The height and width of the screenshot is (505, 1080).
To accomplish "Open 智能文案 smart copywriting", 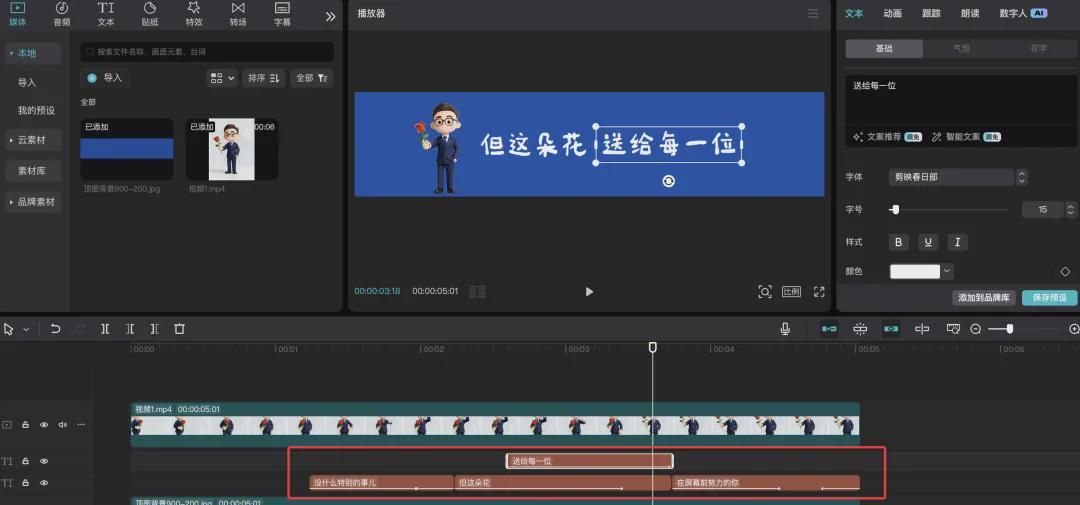I will click(x=966, y=136).
